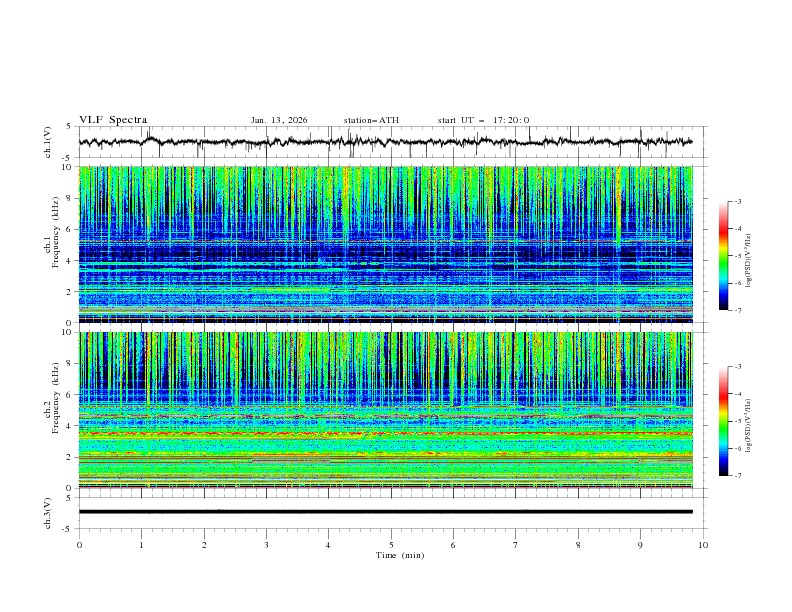Click the station=ATH label
The width and height of the screenshot is (792, 612).
click(x=371, y=120)
